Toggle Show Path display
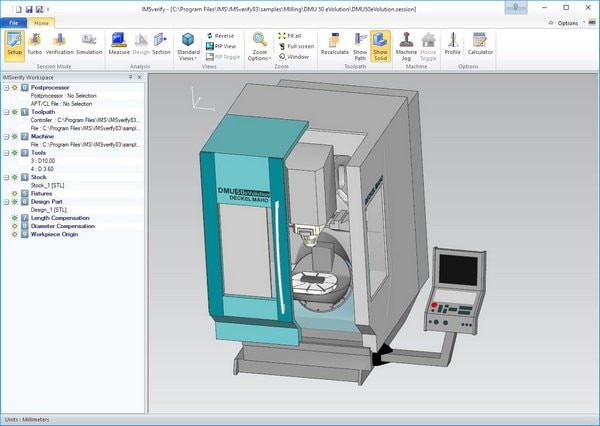The image size is (600, 426). pyautogui.click(x=359, y=44)
